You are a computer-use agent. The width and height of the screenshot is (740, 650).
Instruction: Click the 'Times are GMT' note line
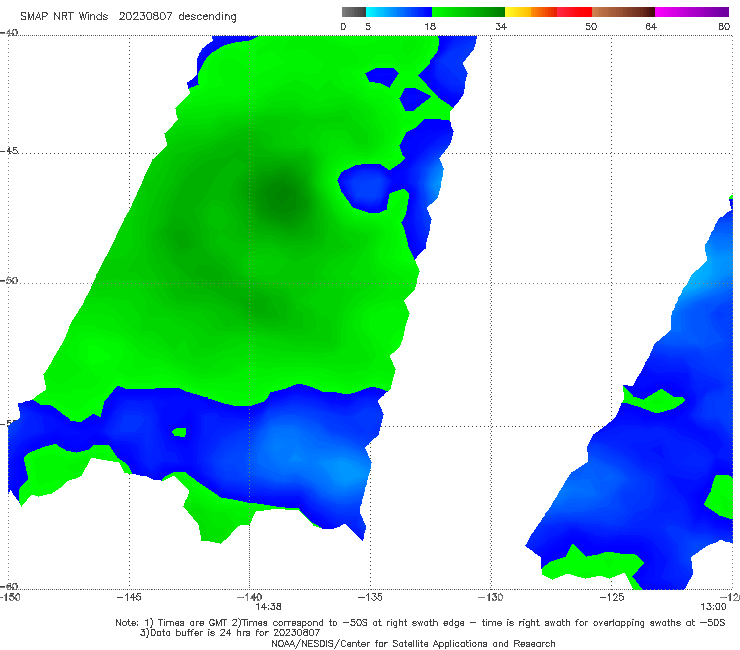(420, 623)
